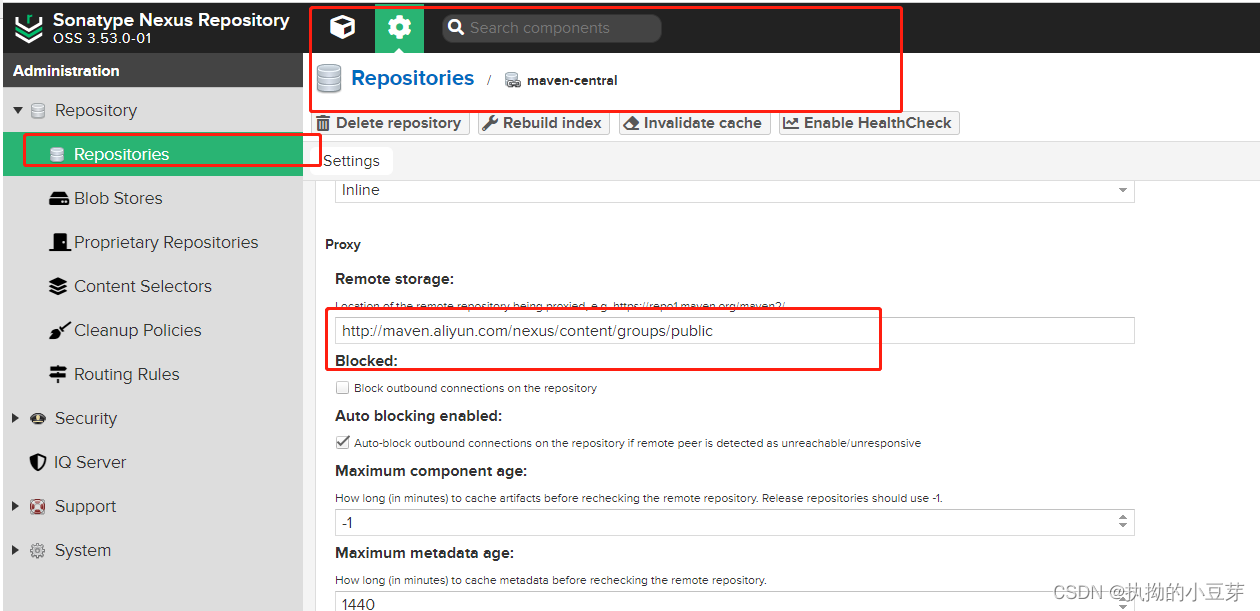Click the IQ Server shield icon
The width and height of the screenshot is (1260, 611).
click(38, 462)
